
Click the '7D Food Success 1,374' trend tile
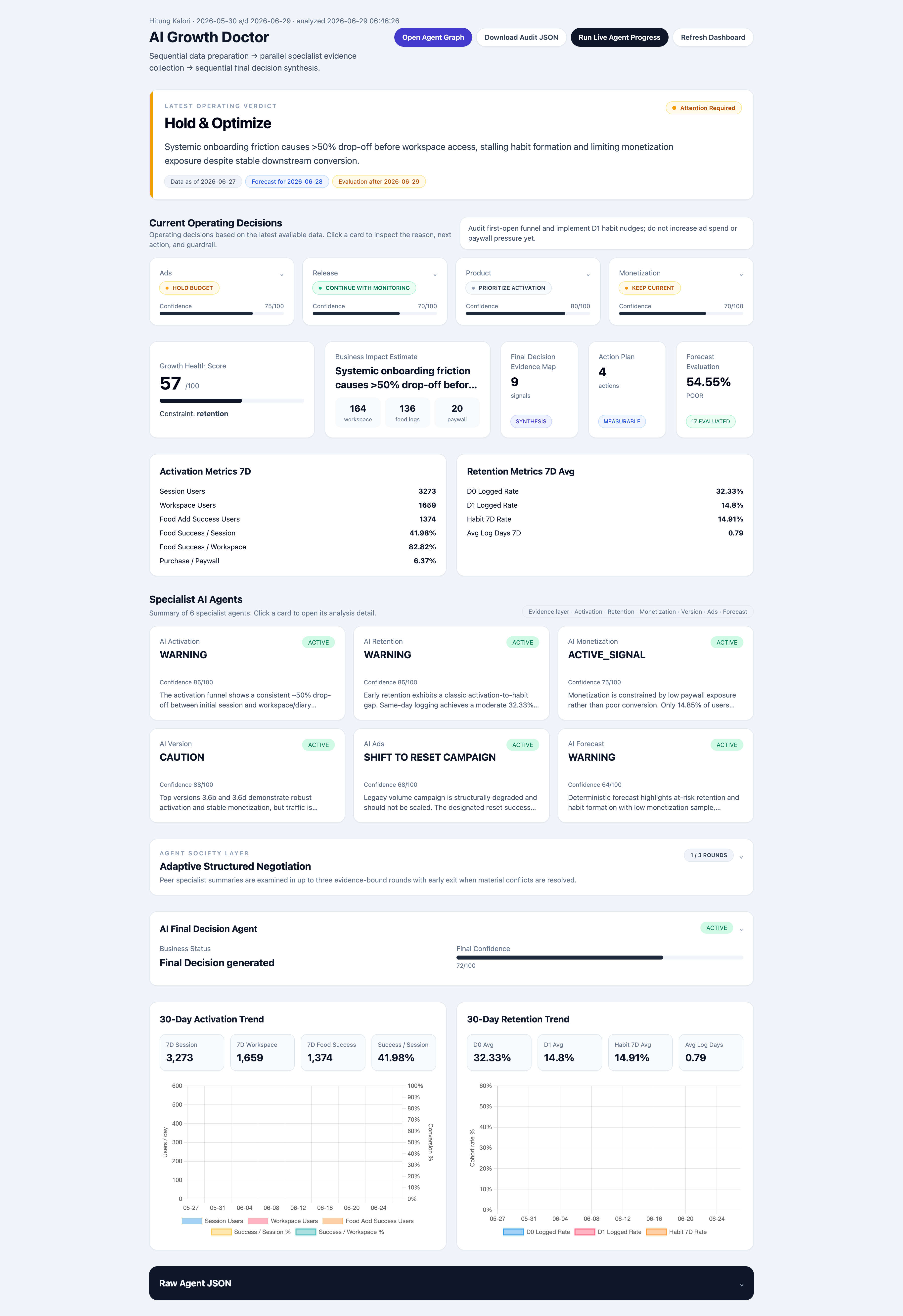point(333,1053)
